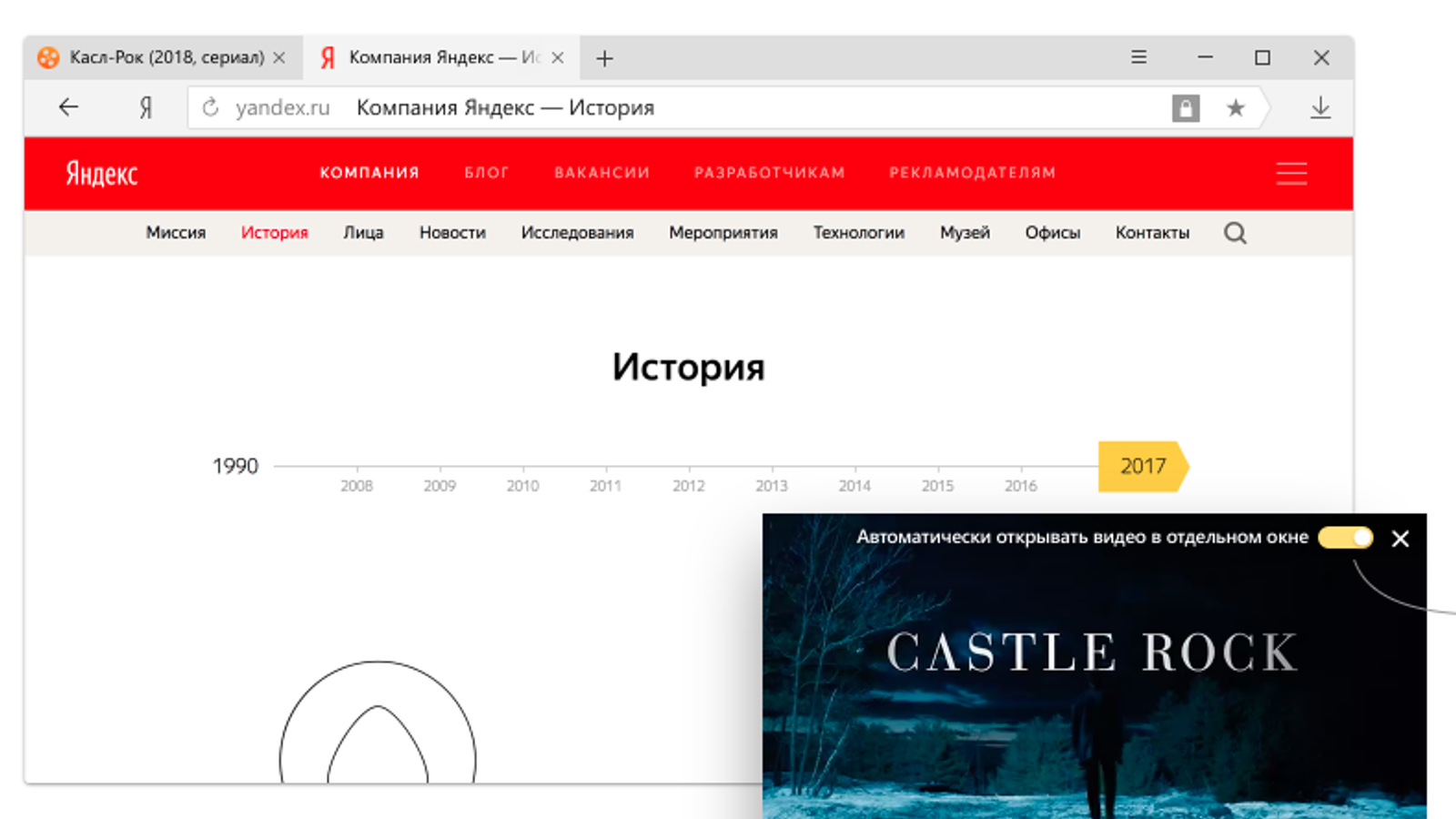This screenshot has height=819, width=1456.
Task: Bookmark the page with the star icon
Action: point(1235,108)
